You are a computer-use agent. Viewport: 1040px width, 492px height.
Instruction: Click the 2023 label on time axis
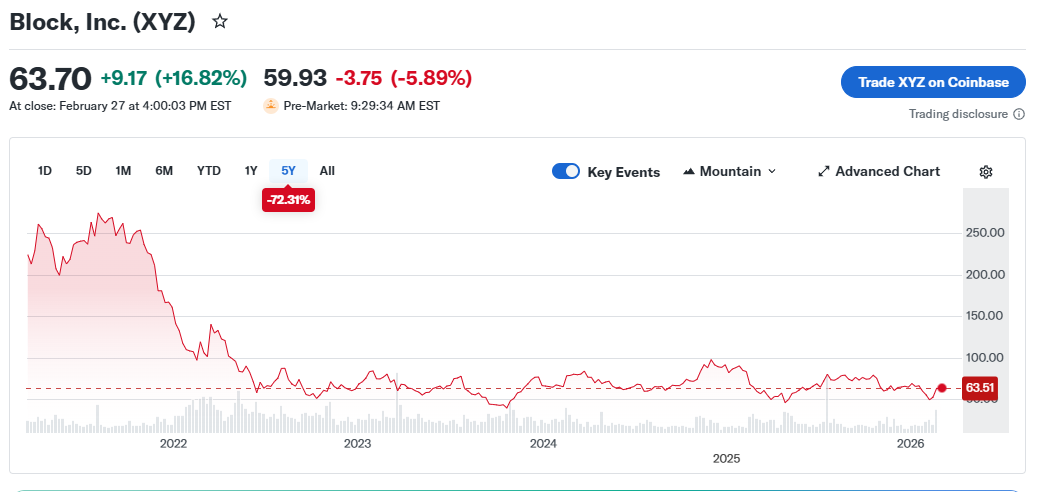[x=358, y=444]
